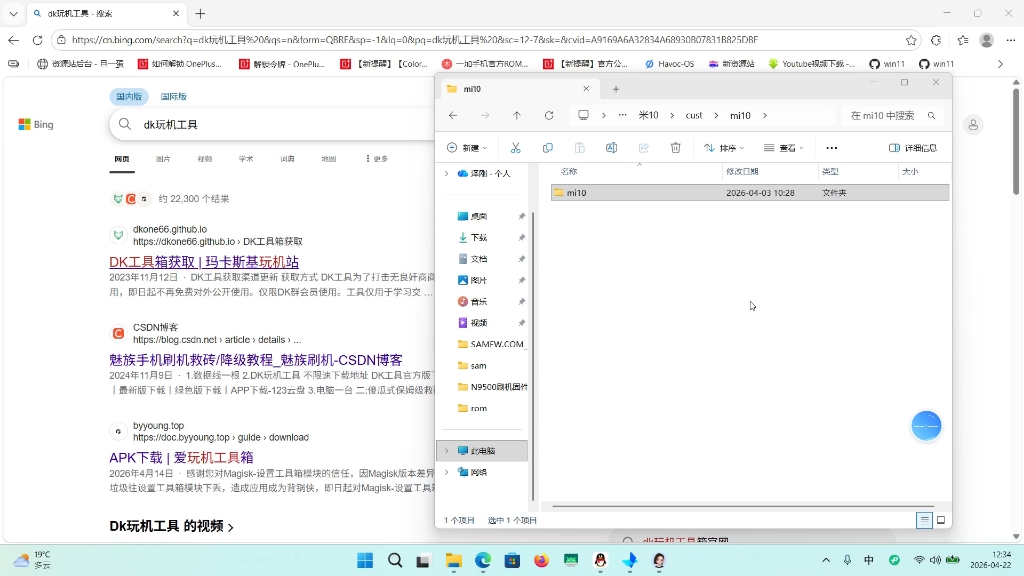Open DK工具箱获取 玛卡斯基玩机站 result link

204,262
